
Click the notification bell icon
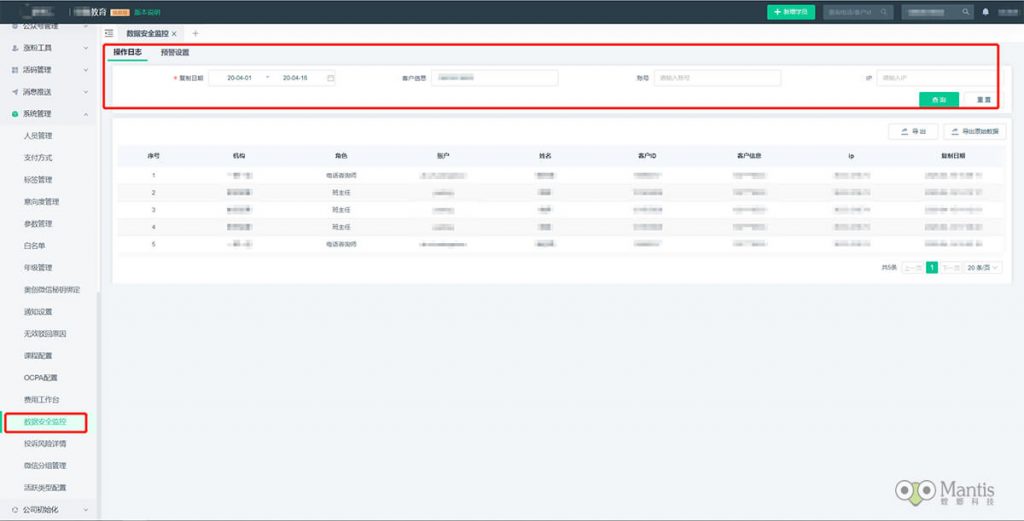985,12
